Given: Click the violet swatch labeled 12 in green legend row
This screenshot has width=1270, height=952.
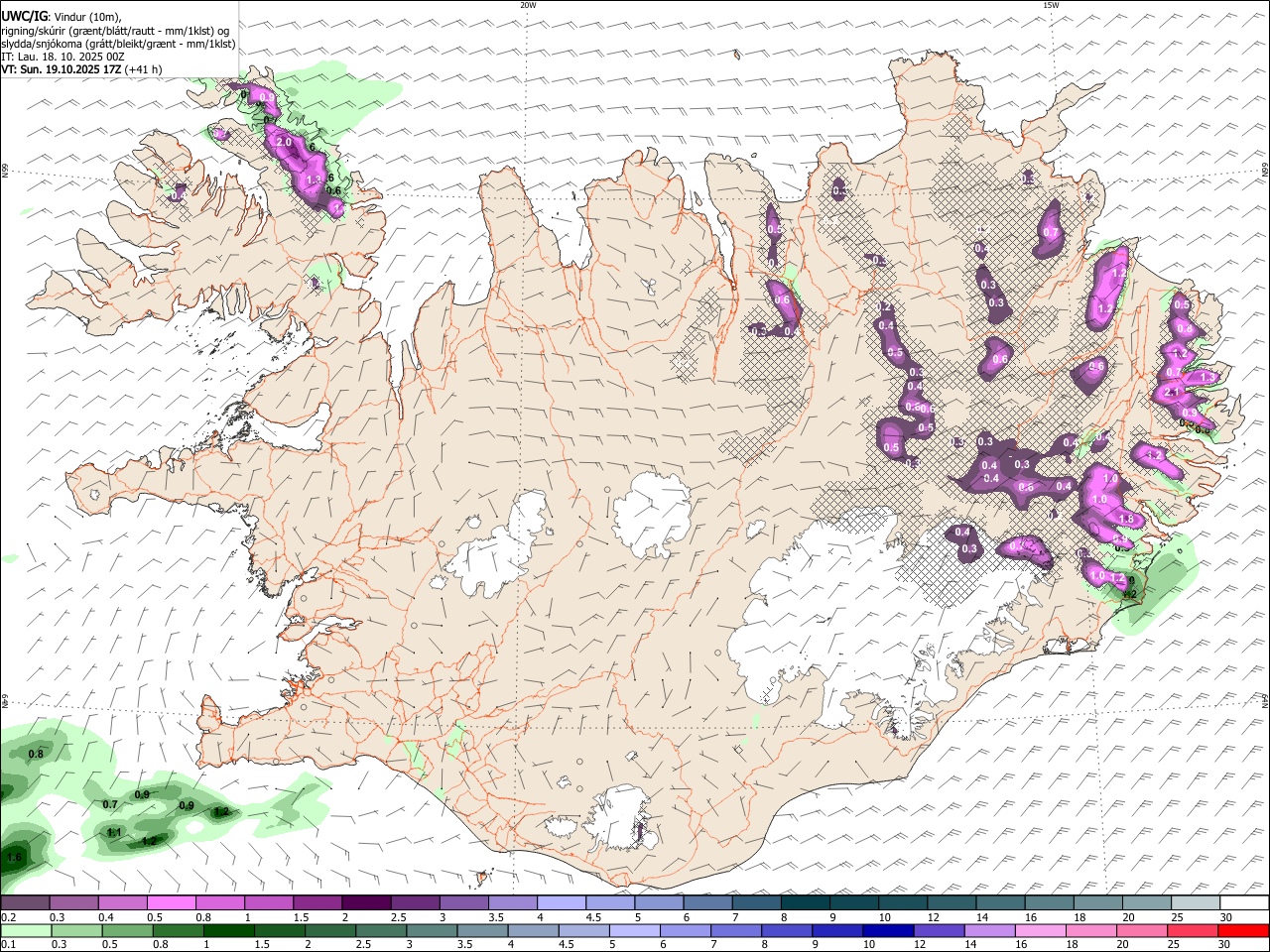Looking at the screenshot, I should (x=939, y=931).
